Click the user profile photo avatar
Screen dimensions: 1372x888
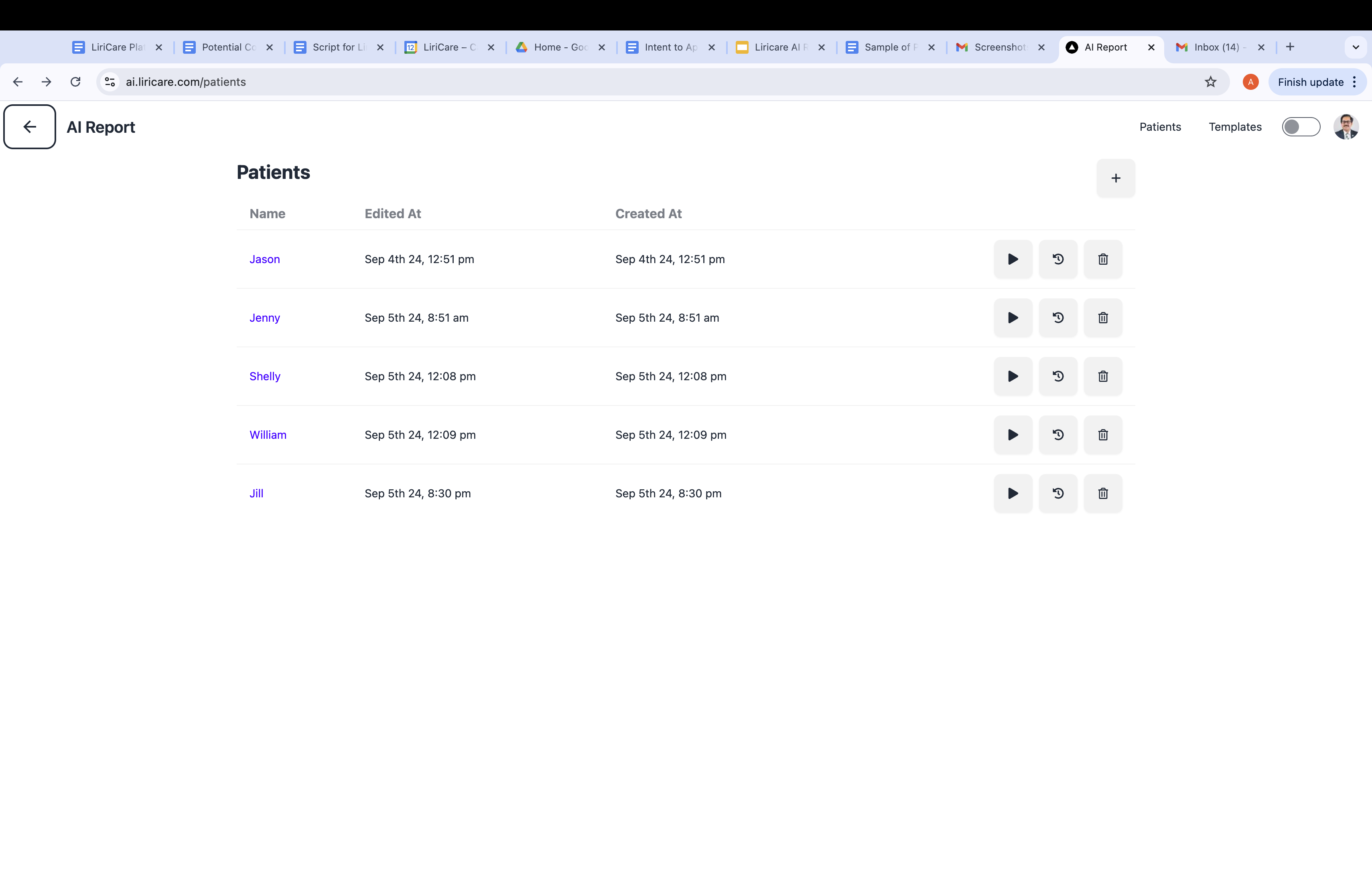[1346, 127]
